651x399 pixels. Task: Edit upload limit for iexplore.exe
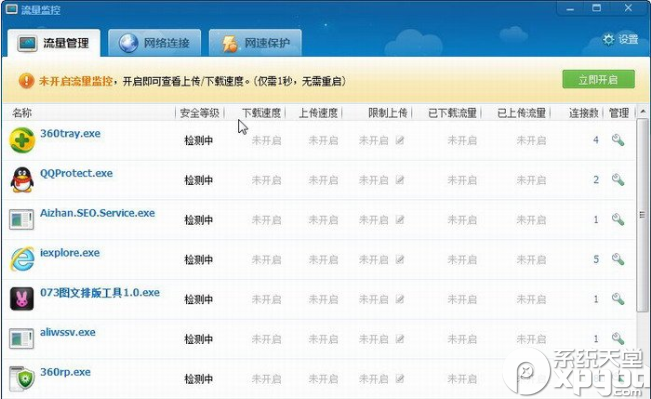click(x=400, y=259)
